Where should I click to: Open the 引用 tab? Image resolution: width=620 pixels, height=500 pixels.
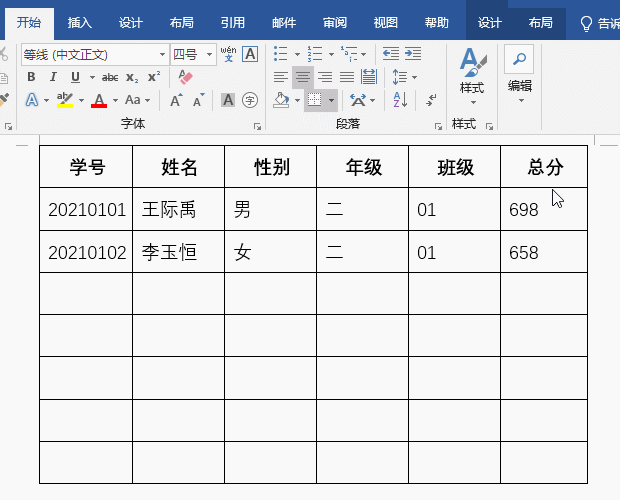232,23
